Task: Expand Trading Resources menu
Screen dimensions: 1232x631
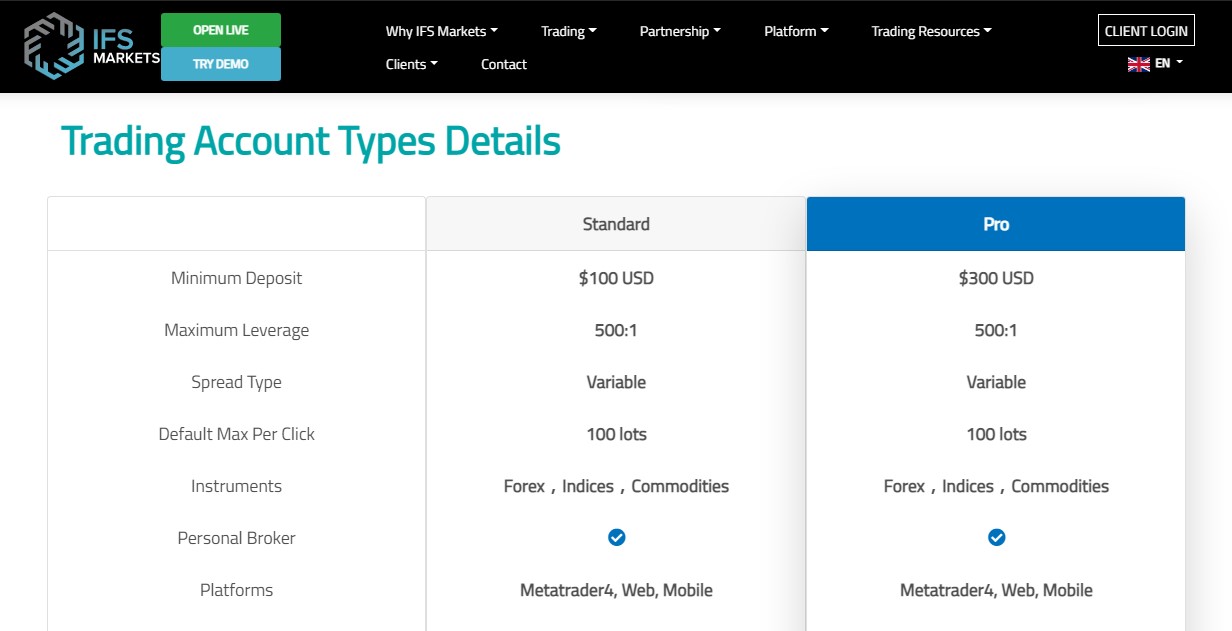Action: [x=931, y=31]
